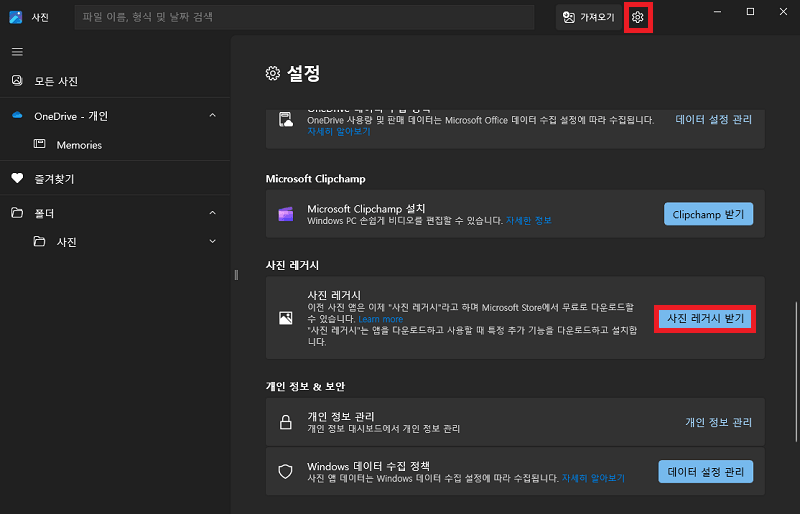Screen dimensions: 800x514
Task: Open the Learn more link for Photos Legacy
Action: pyautogui.click(x=381, y=319)
